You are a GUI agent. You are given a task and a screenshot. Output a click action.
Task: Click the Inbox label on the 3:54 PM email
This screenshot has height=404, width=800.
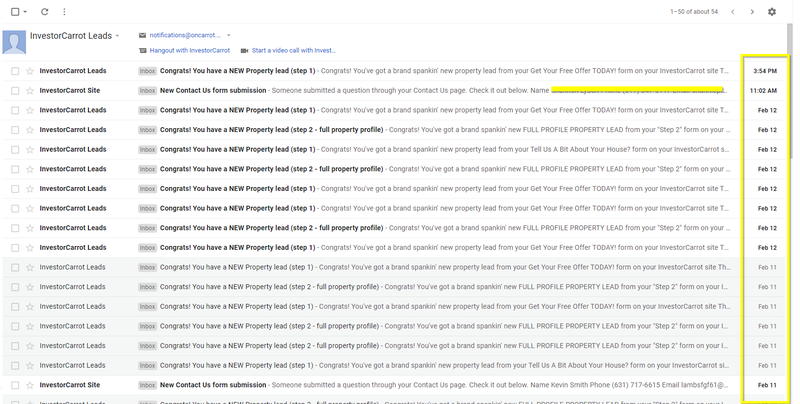coord(147,71)
